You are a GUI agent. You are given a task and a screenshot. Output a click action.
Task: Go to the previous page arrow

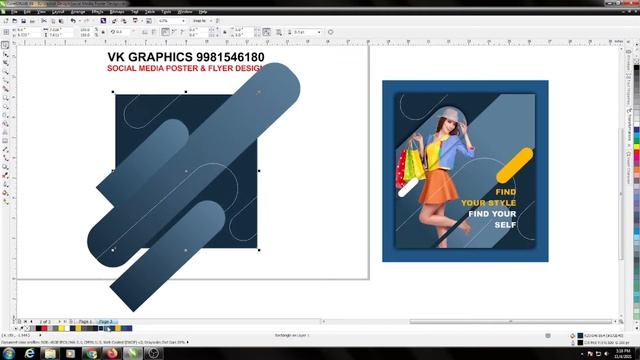pos(31,322)
